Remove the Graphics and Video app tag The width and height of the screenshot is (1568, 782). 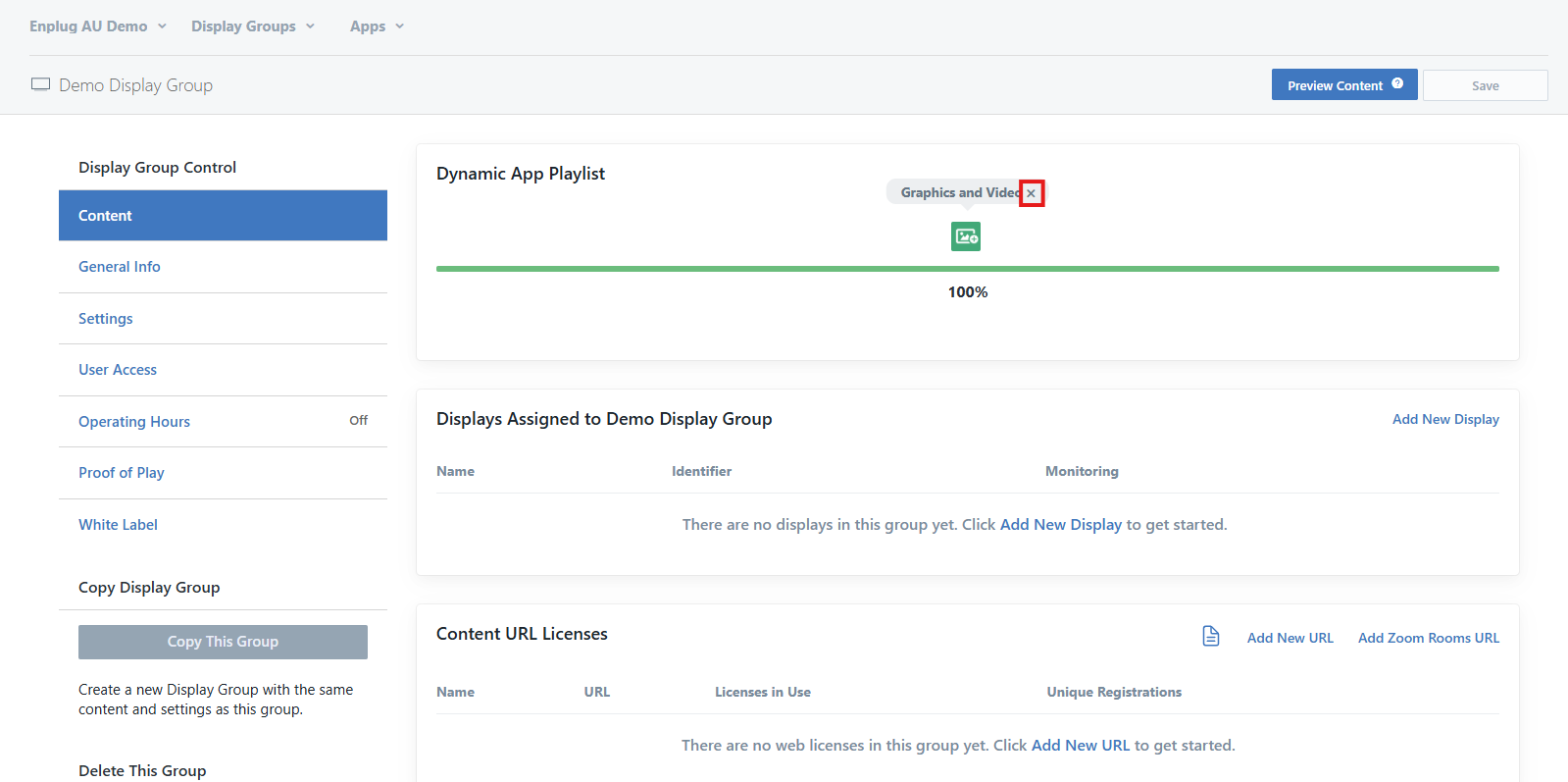tap(1031, 193)
